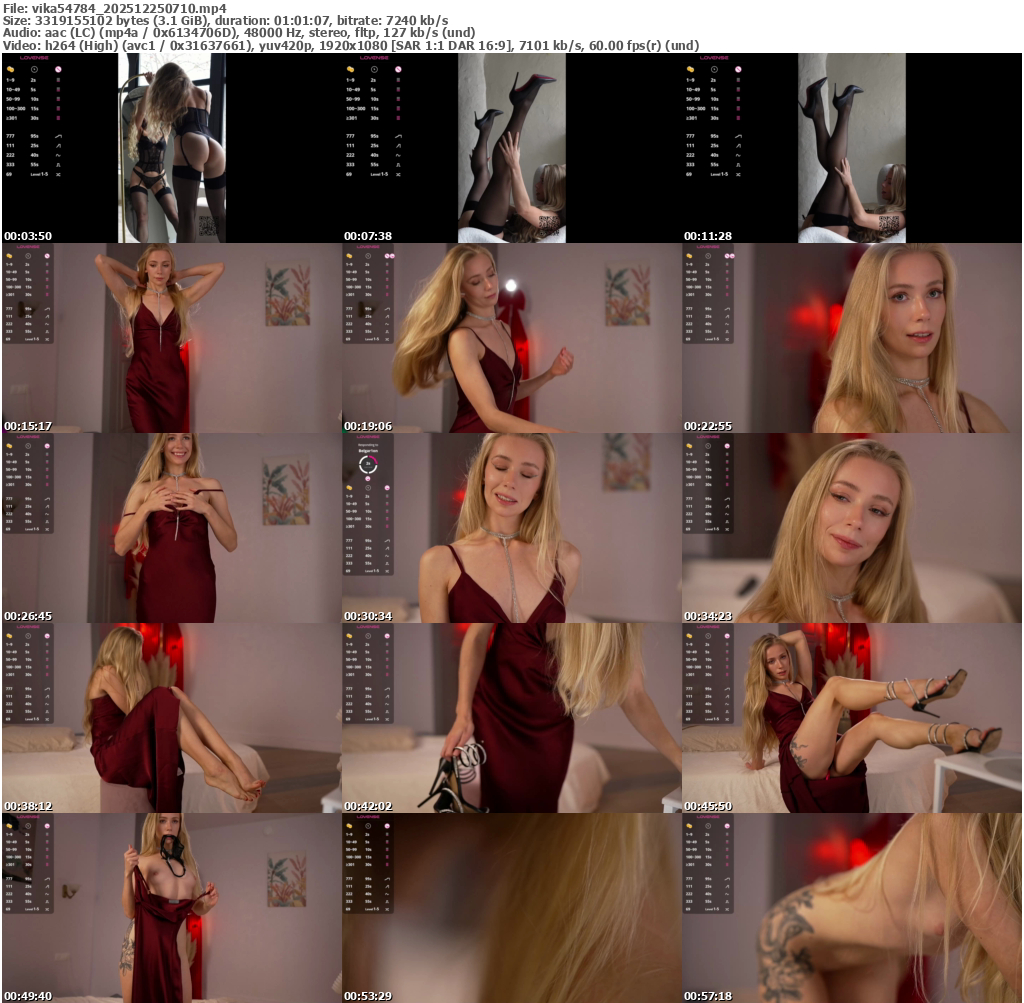Choose the thumbnail frame stamped 00:57:18
Viewport: 1024px width, 1003px height.
[852, 908]
